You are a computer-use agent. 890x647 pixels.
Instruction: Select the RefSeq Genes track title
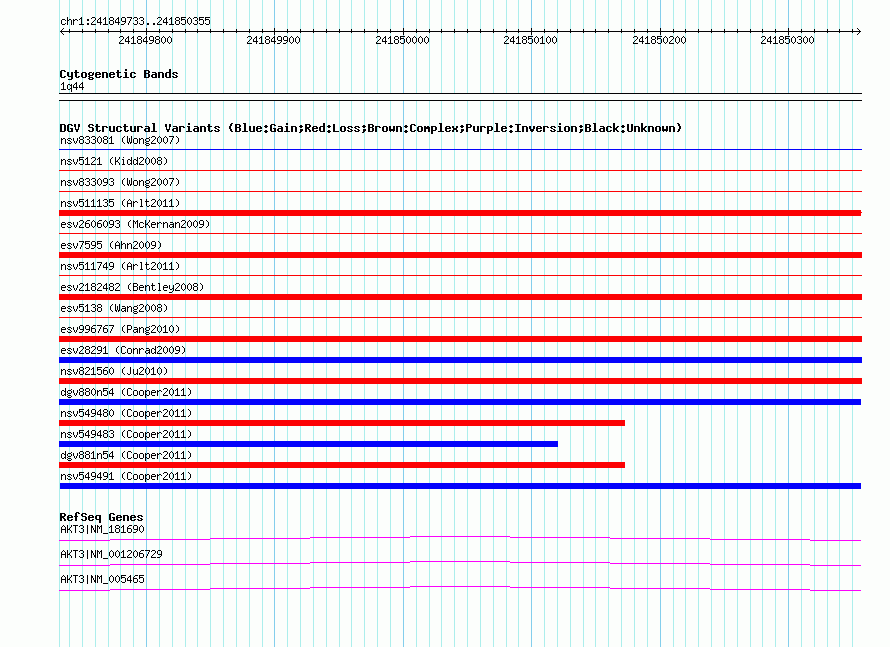point(101,517)
